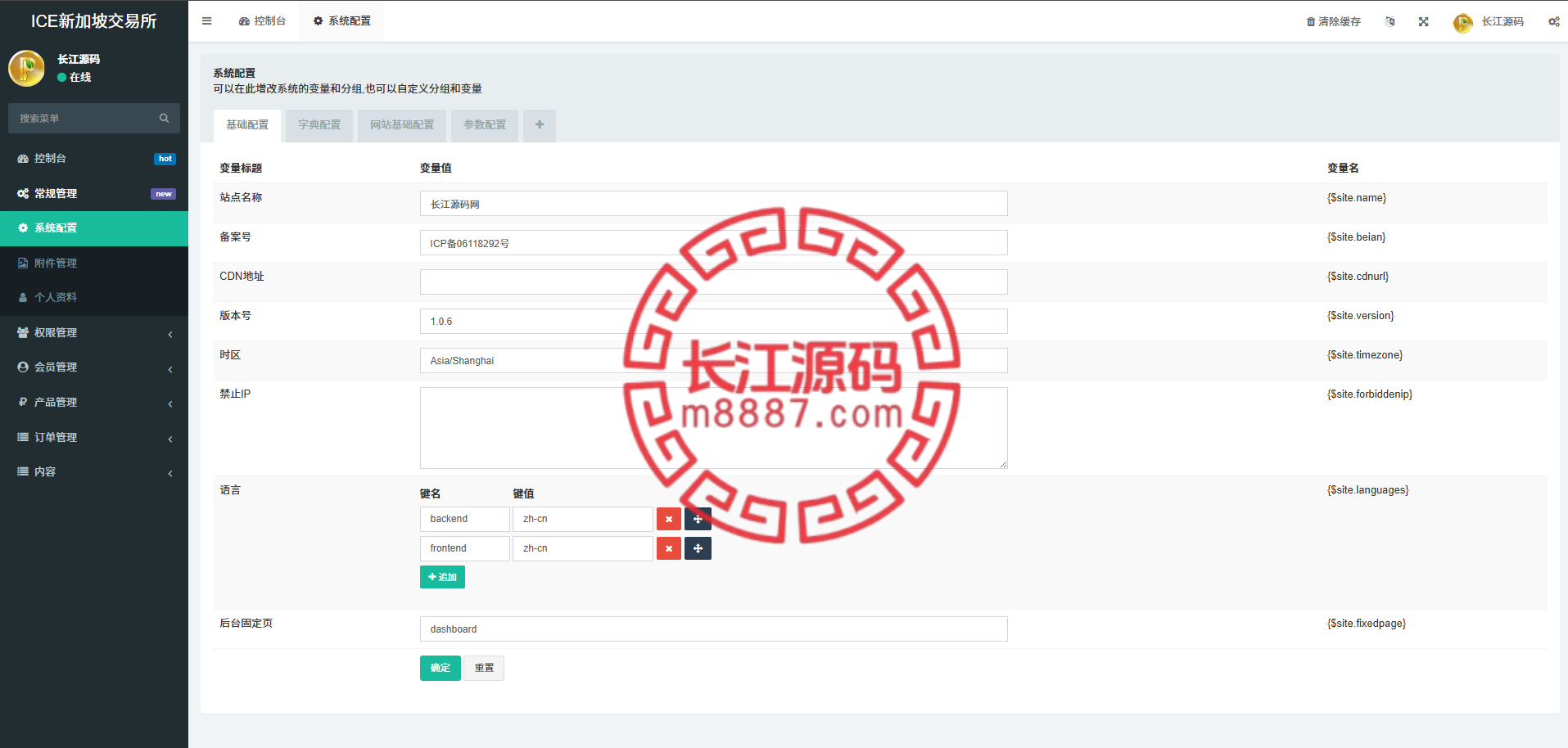Image resolution: width=1568 pixels, height=748 pixels.
Task: Expand the 会员管理 menu chevron
Action: [170, 369]
